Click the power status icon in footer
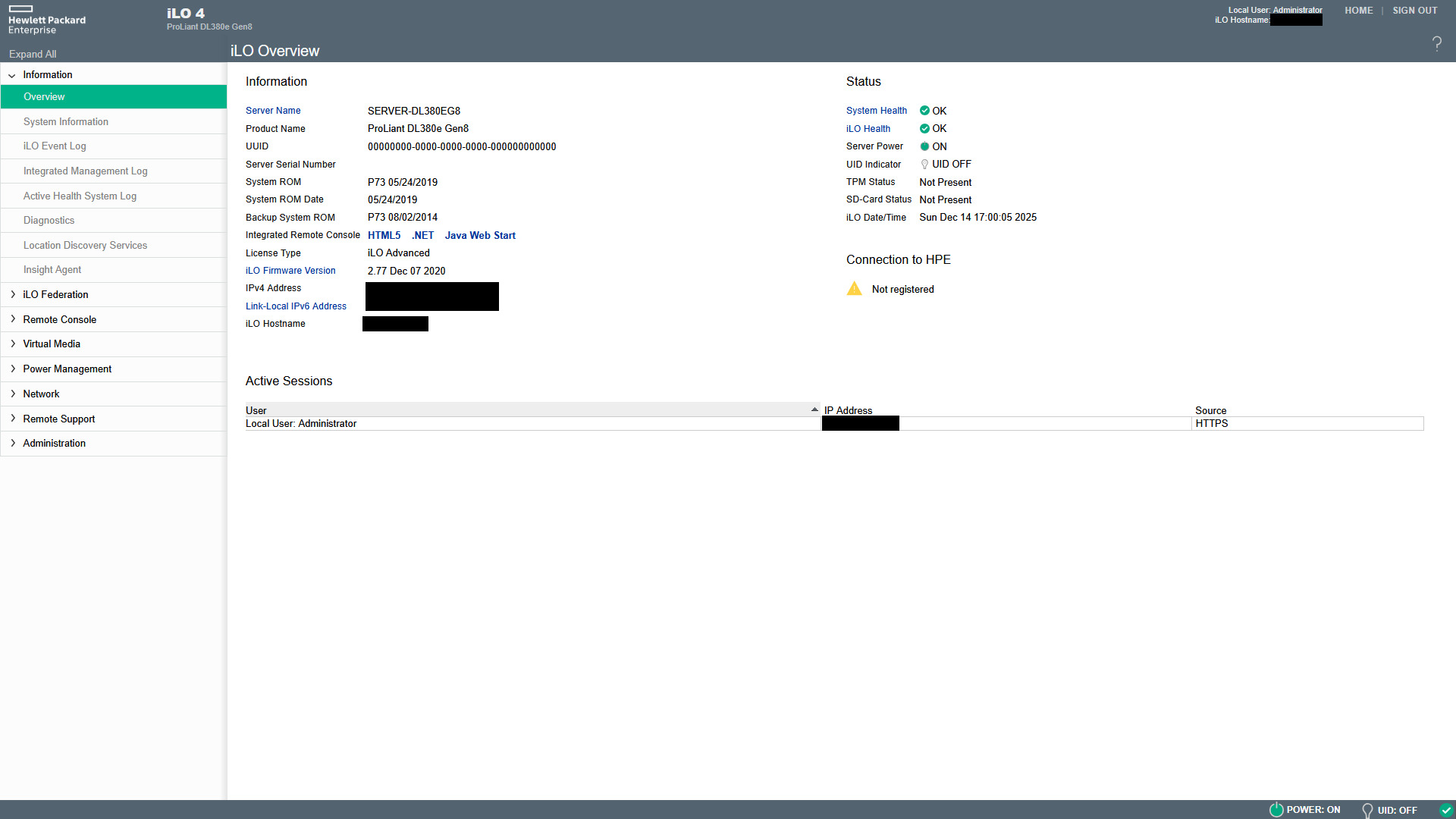Screen dimensions: 1456x819 click(x=1276, y=810)
